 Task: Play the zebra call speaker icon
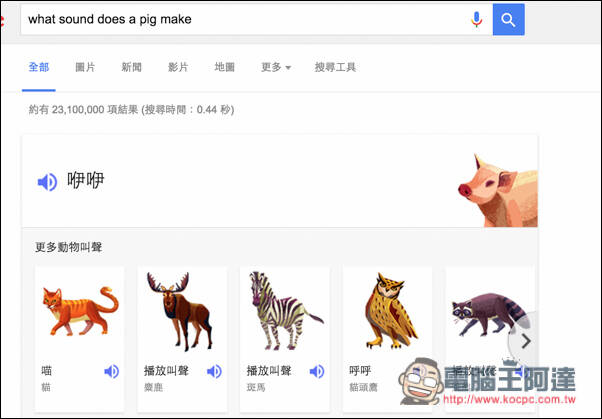coord(317,371)
